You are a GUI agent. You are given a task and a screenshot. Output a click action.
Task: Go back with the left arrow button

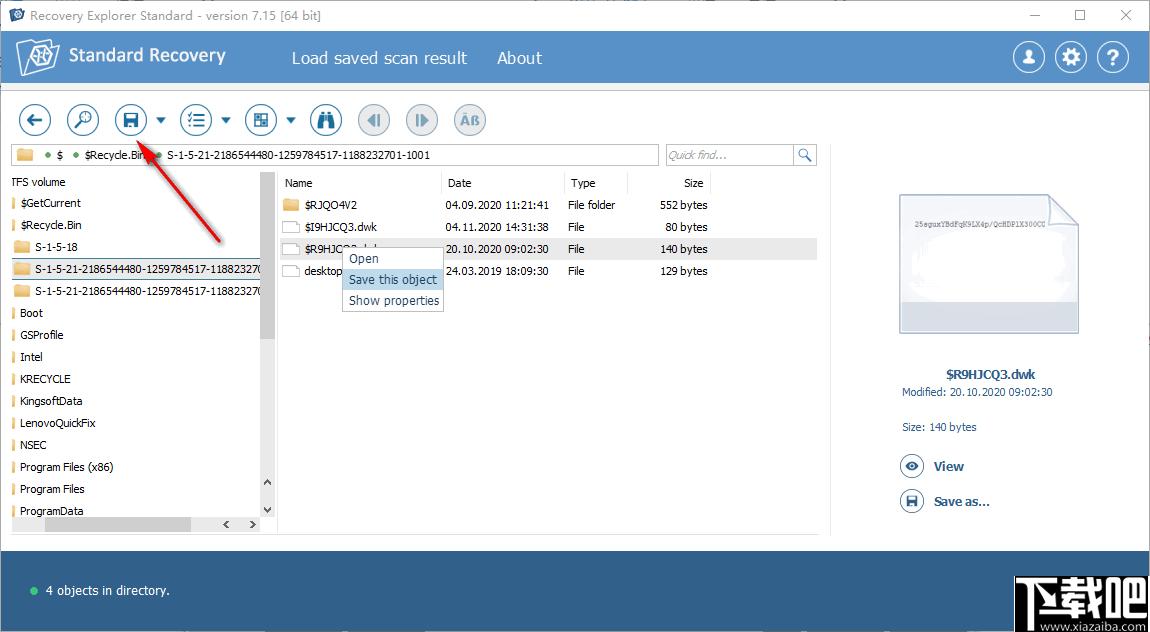(35, 120)
